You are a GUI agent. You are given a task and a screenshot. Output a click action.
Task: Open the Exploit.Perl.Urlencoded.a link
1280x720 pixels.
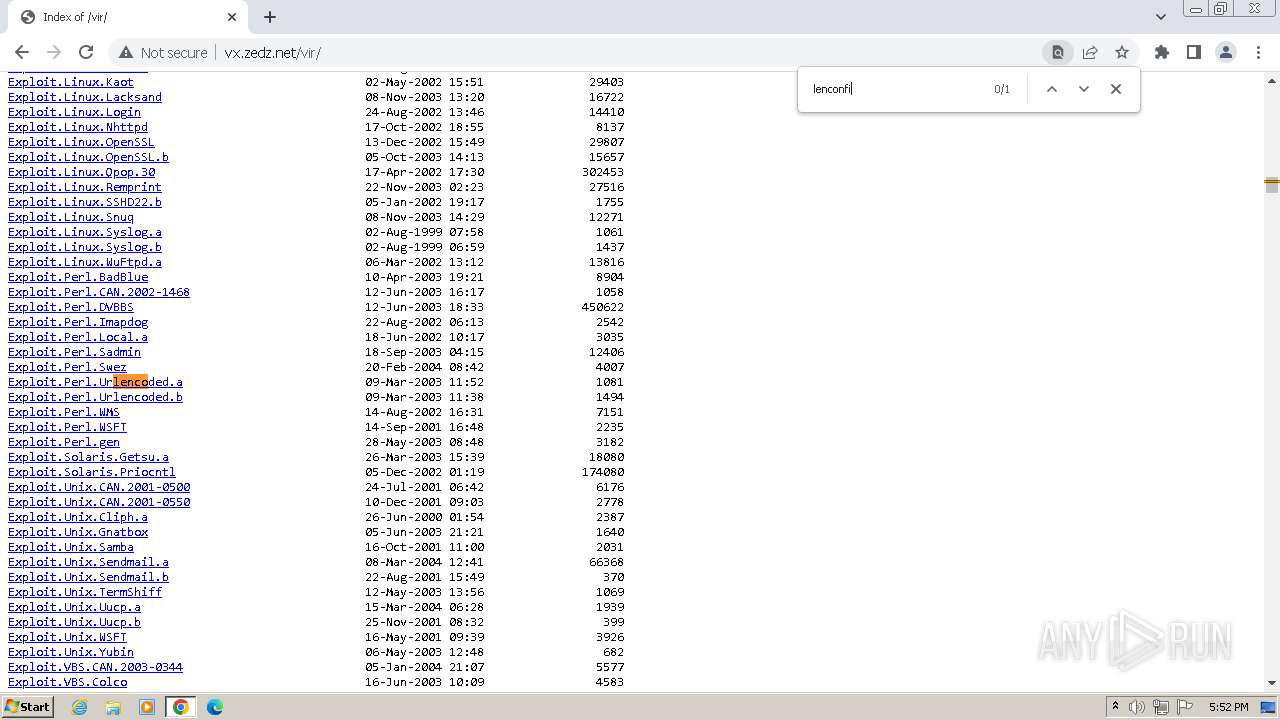tap(95, 382)
